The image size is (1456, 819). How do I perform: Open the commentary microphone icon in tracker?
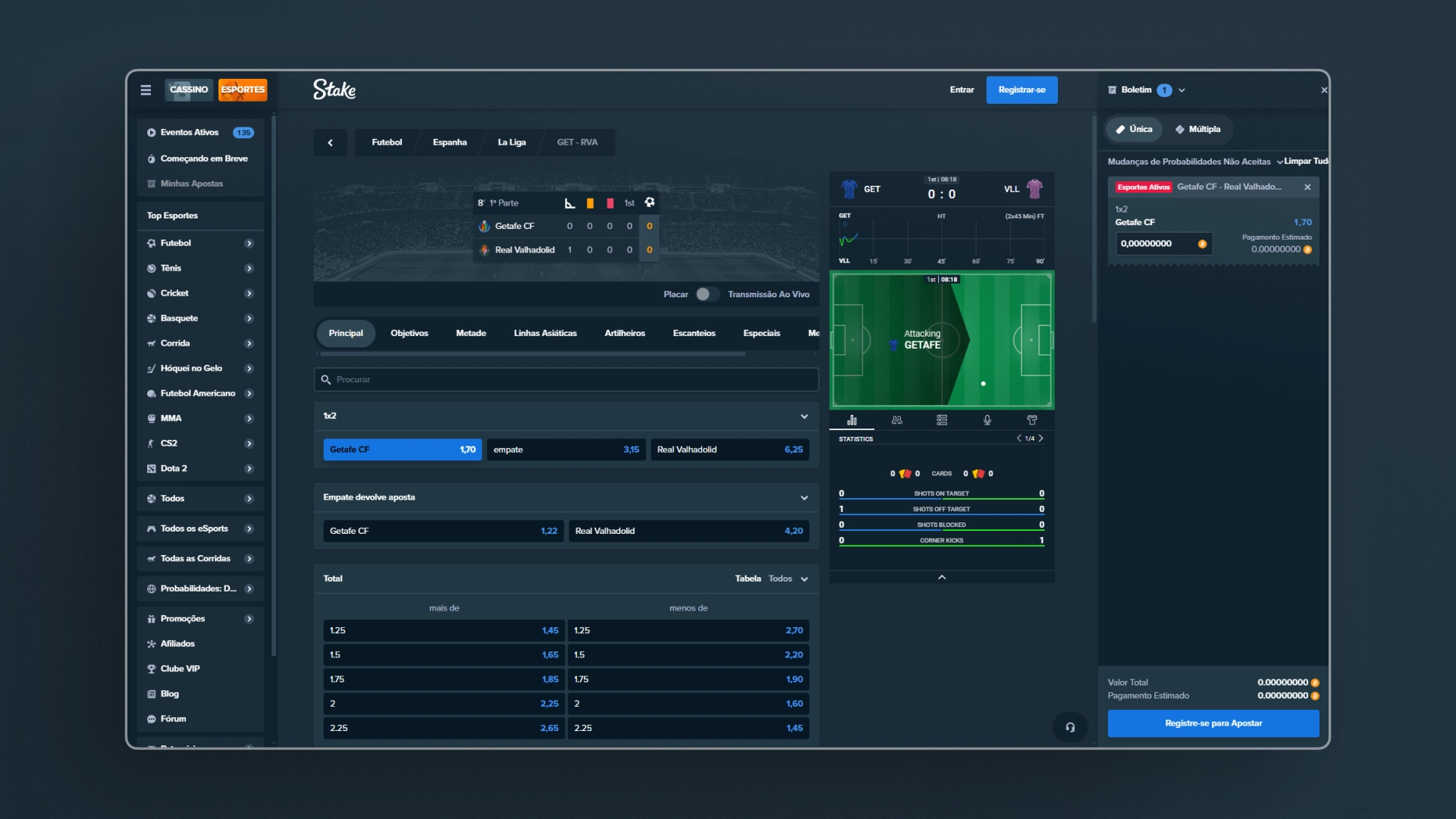(x=987, y=420)
